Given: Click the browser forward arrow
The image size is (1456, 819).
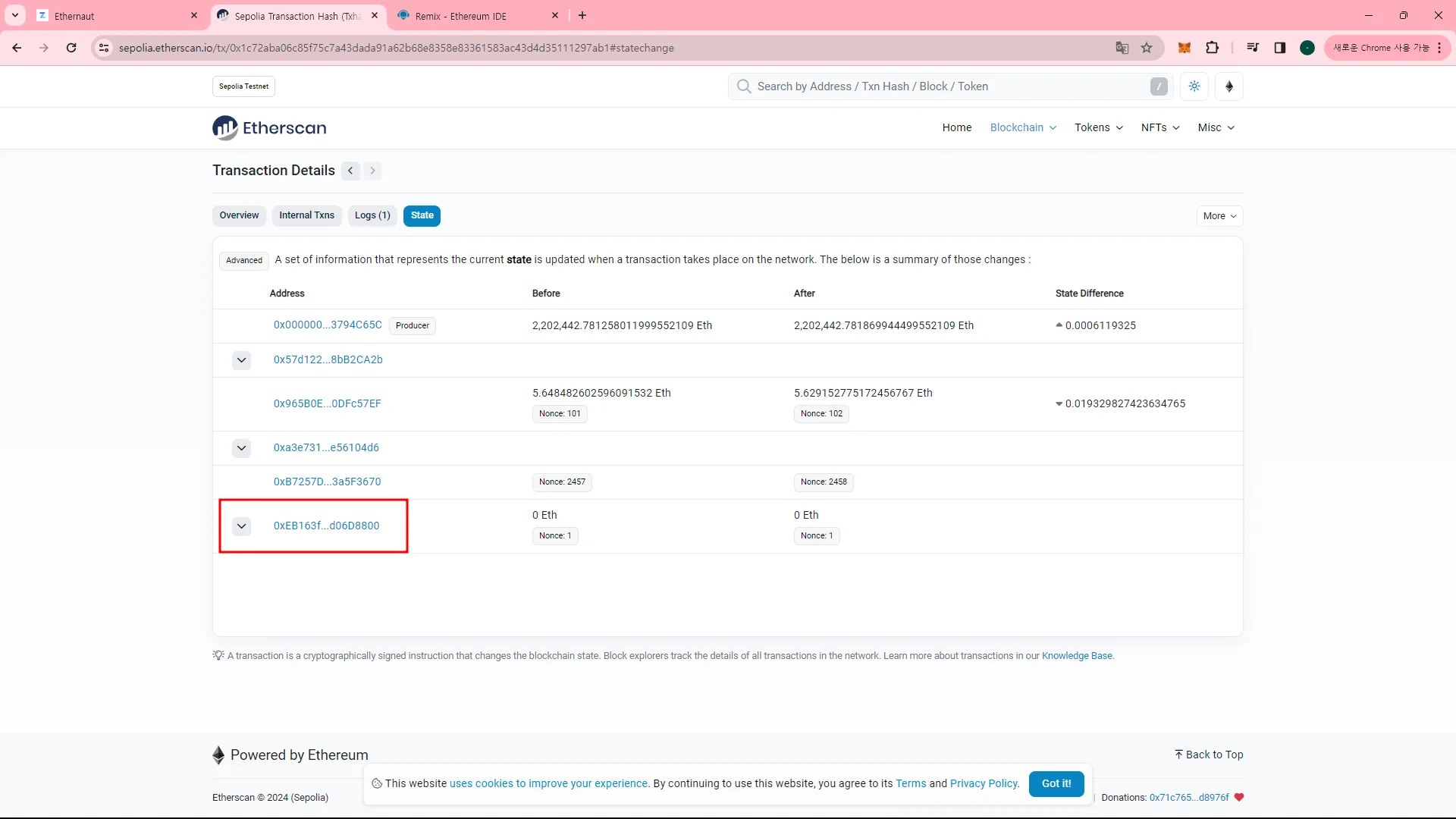Looking at the screenshot, I should coord(44,48).
